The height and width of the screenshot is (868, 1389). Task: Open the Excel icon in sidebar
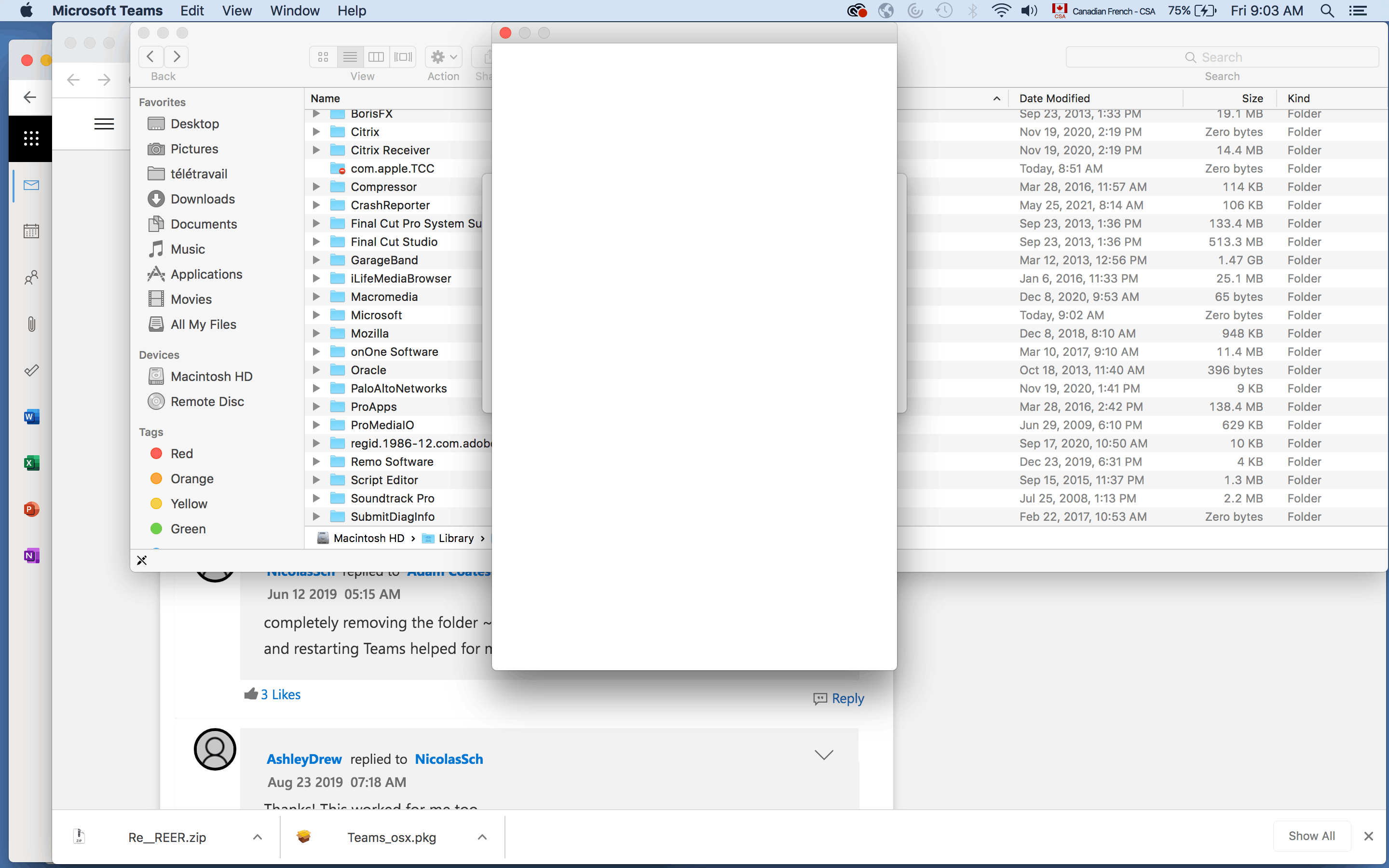tap(31, 463)
